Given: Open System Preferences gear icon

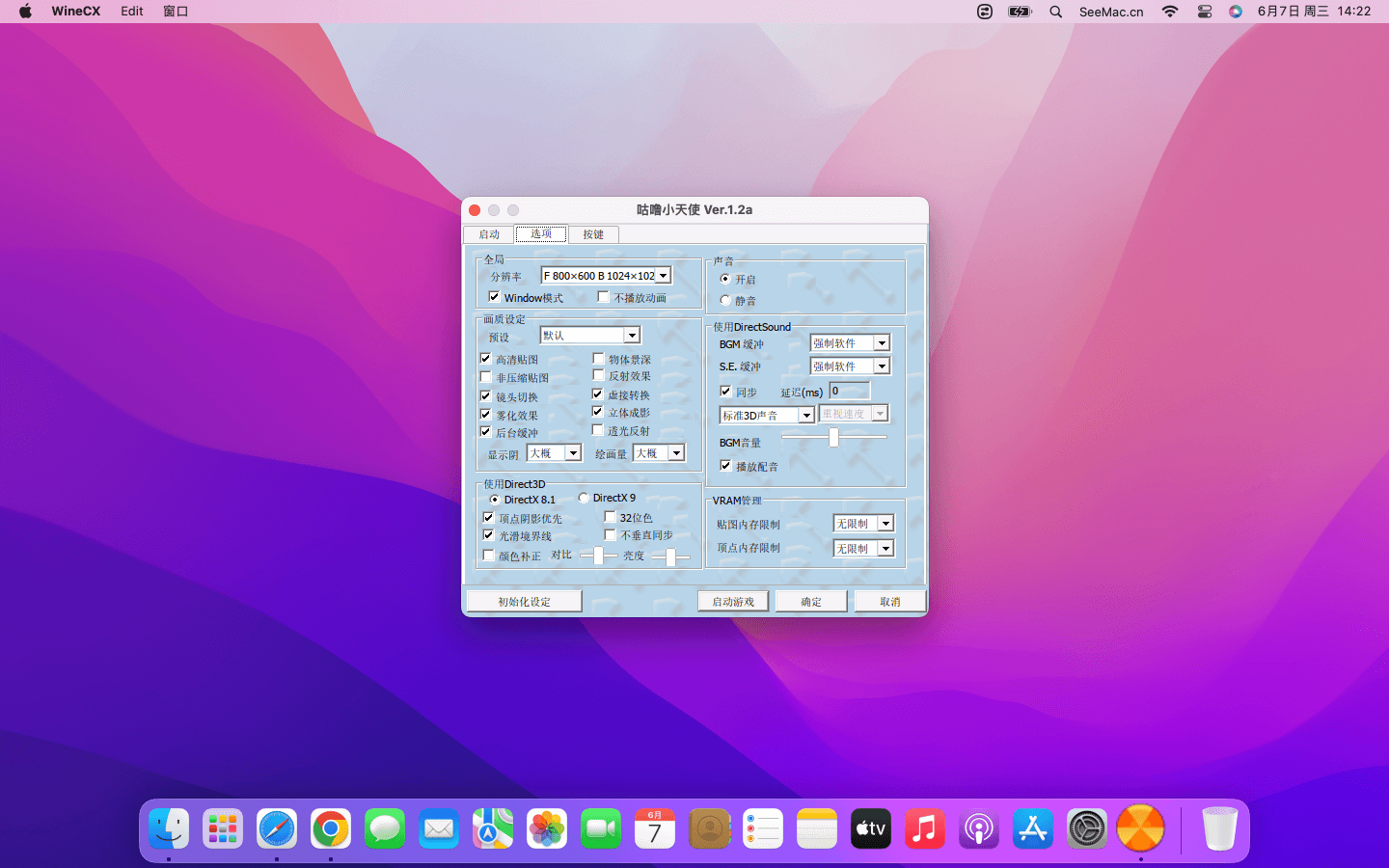Looking at the screenshot, I should click(x=1086, y=828).
